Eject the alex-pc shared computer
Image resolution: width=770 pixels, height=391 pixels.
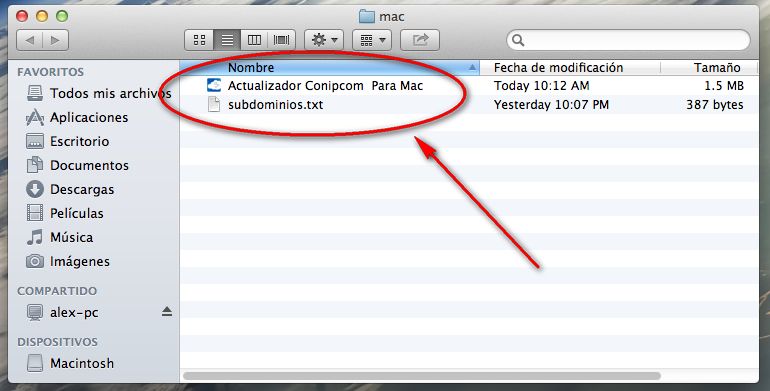tap(167, 311)
